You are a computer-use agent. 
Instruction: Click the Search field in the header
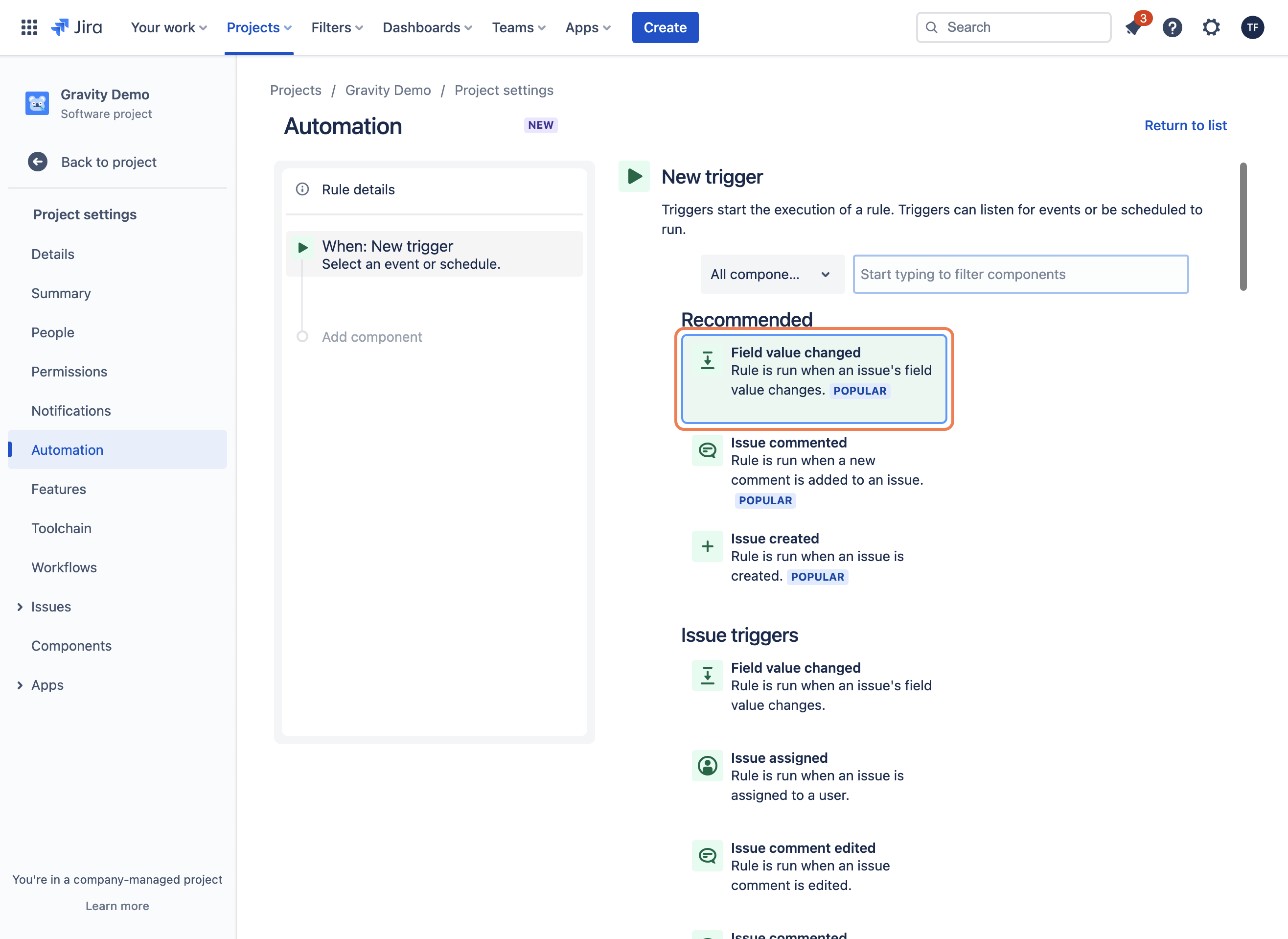1013,27
